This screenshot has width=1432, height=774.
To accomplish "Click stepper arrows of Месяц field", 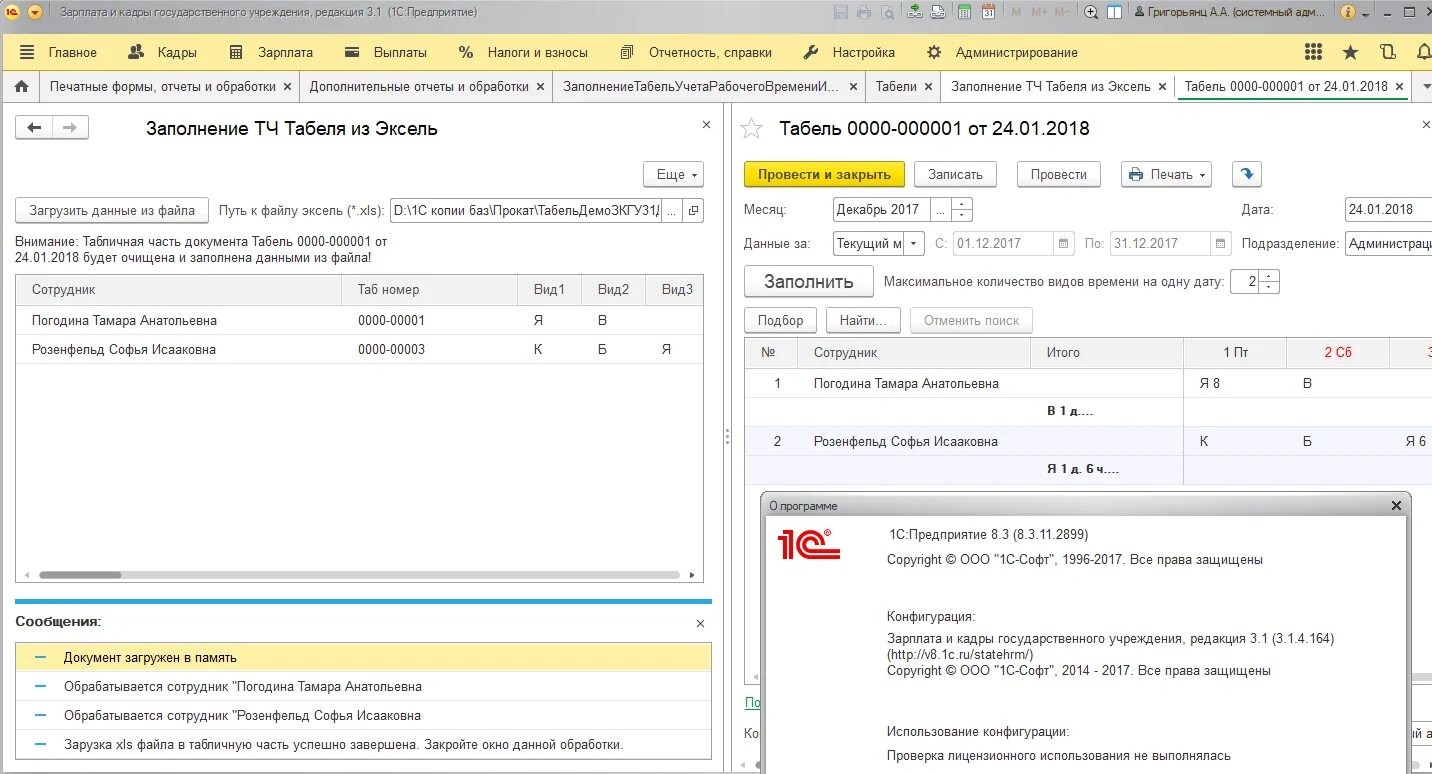I will (x=962, y=210).
